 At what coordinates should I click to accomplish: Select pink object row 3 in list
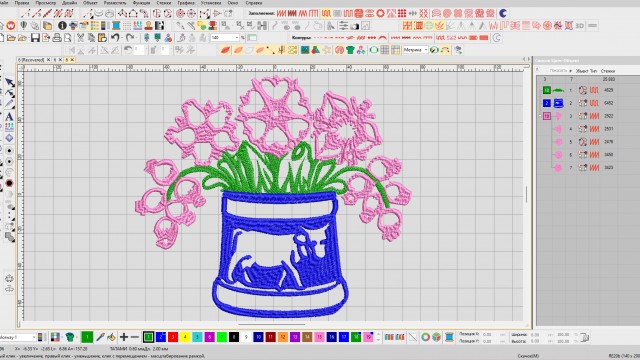coord(588,116)
